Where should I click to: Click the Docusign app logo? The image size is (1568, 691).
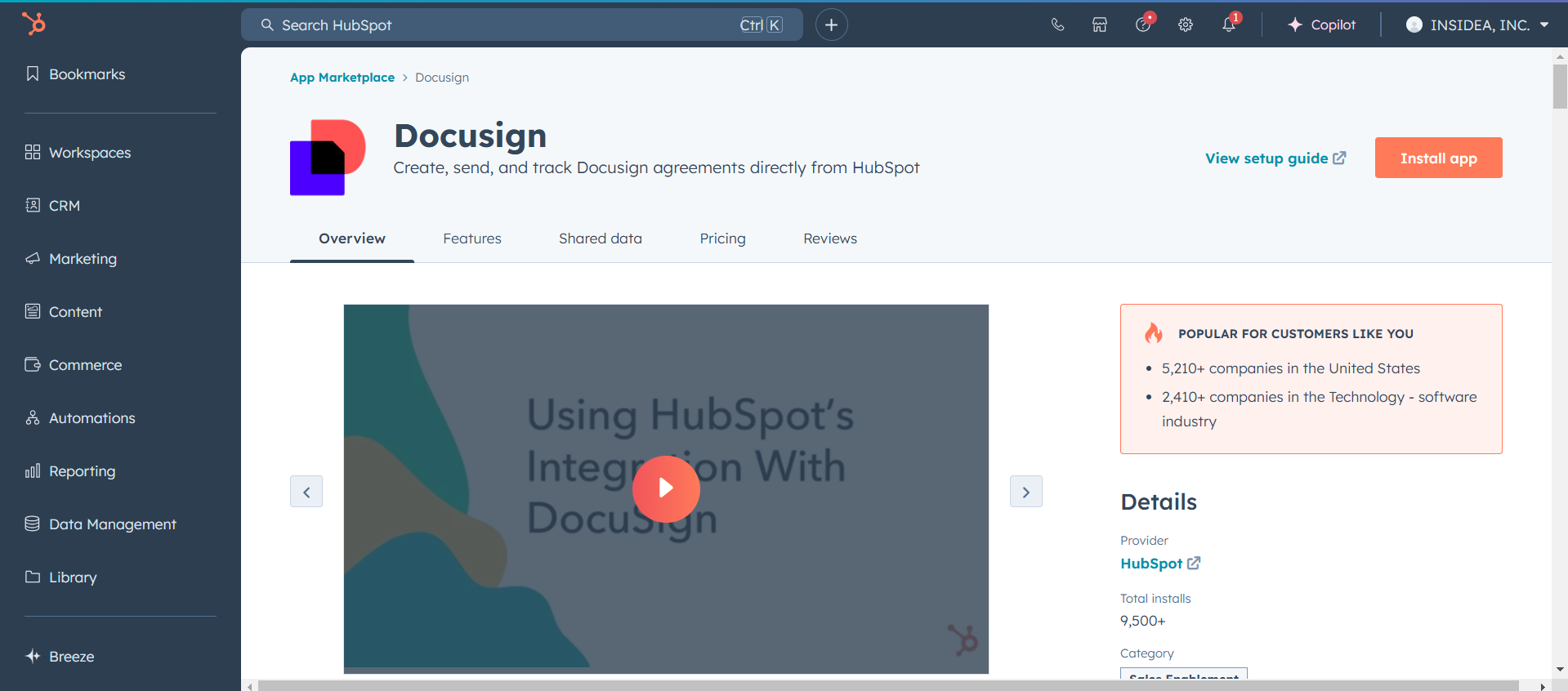[x=328, y=158]
